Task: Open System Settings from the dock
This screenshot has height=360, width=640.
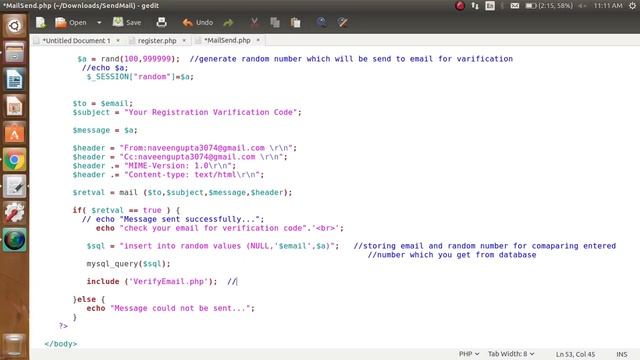Action: 14,213
